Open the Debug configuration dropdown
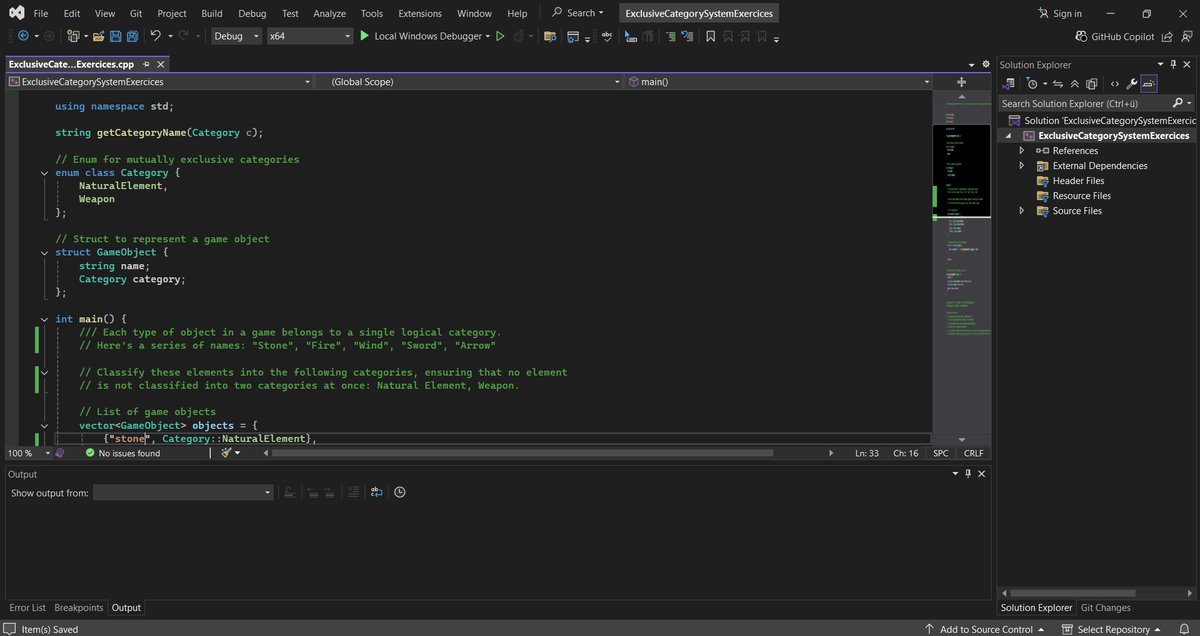 pyautogui.click(x=236, y=36)
